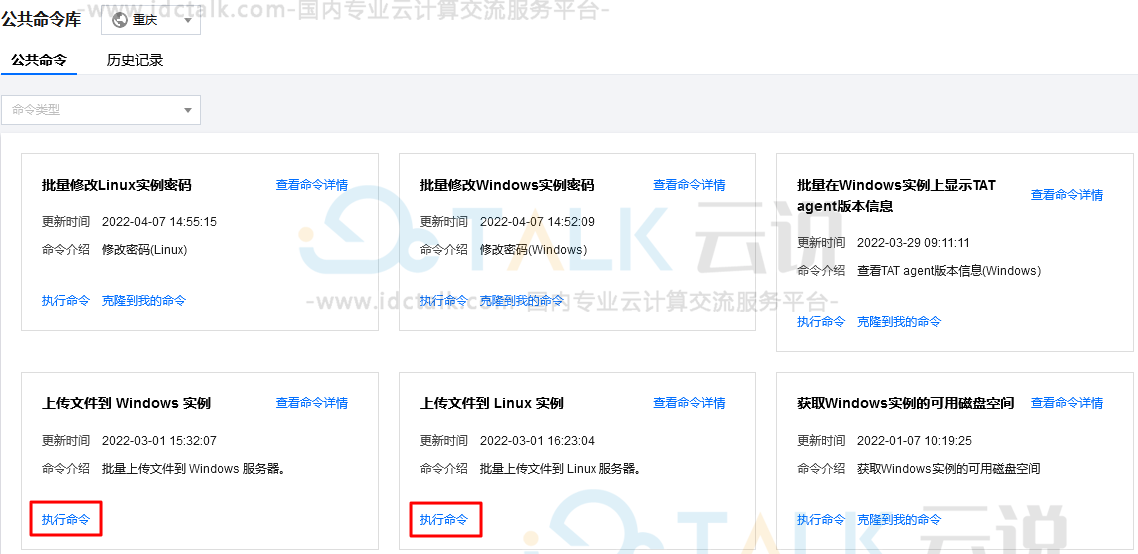Run 执行命令 for 上传文件到 Linux 实例
This screenshot has width=1138, height=554.
pyautogui.click(x=444, y=520)
